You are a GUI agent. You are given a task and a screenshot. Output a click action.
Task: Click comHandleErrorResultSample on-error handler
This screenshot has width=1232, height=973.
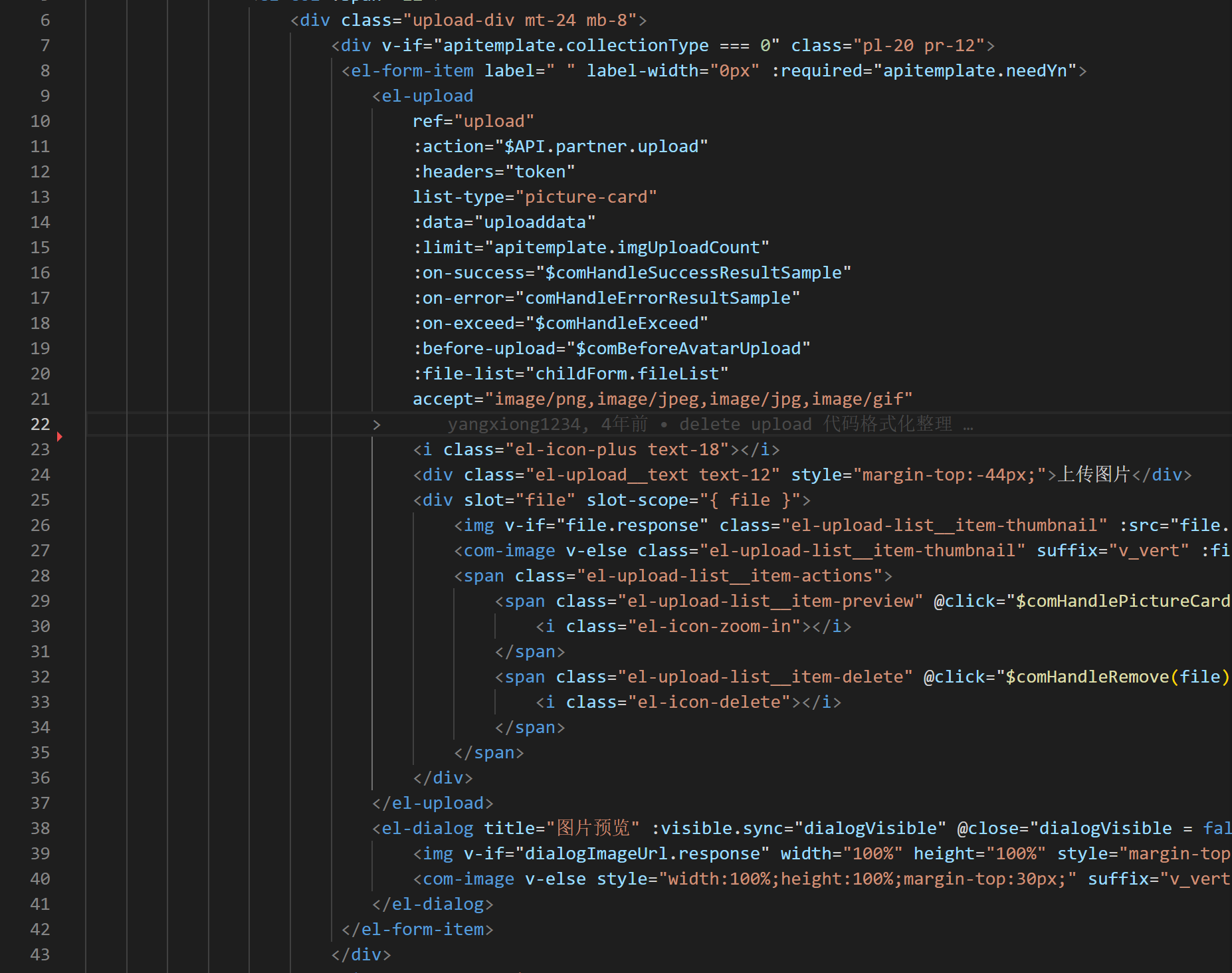[658, 298]
